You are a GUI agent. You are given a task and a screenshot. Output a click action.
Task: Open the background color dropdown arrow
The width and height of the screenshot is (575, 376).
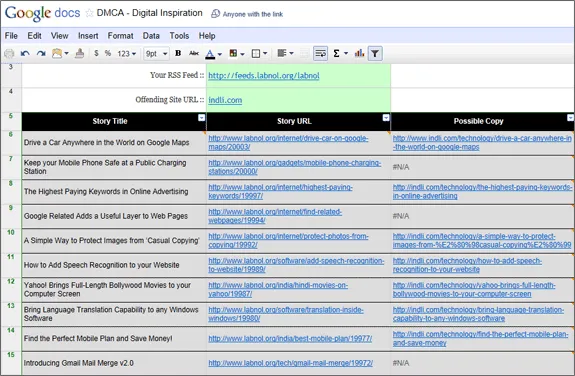point(242,54)
